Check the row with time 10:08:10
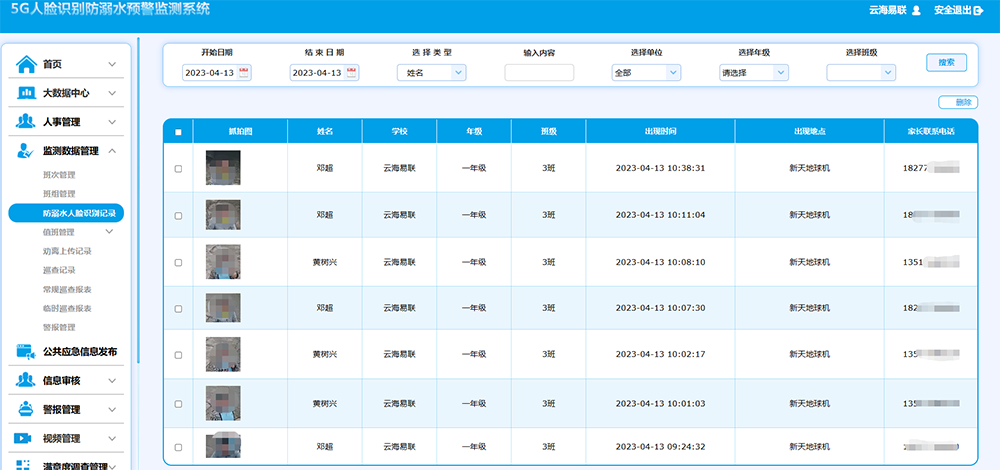The height and width of the screenshot is (470, 1000). (178, 262)
